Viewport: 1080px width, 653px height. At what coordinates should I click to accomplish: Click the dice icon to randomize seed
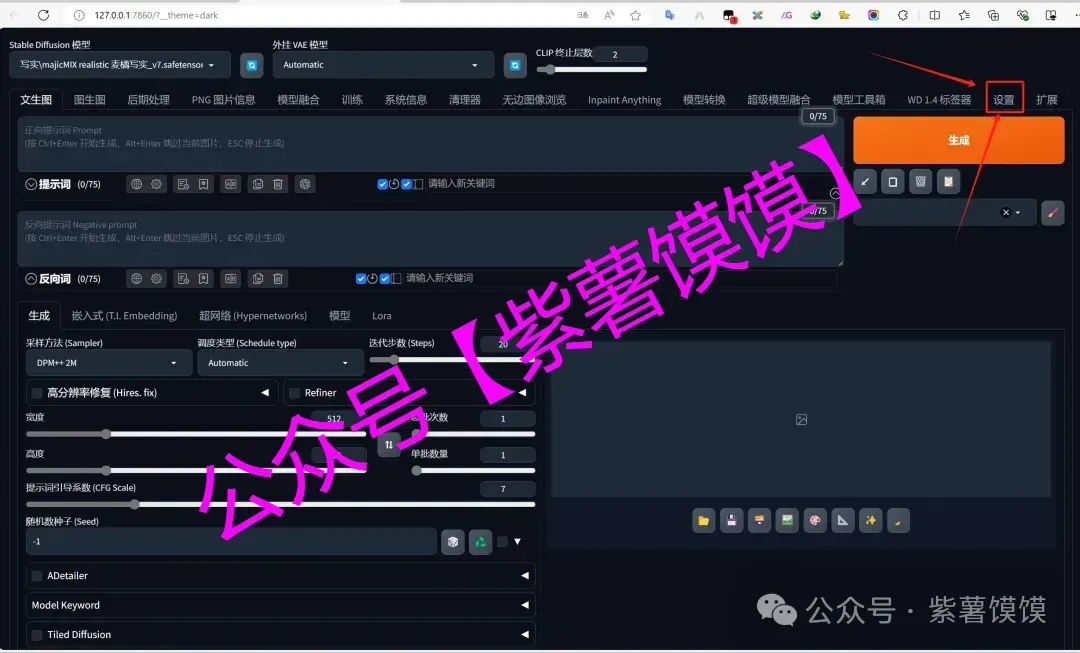click(453, 541)
